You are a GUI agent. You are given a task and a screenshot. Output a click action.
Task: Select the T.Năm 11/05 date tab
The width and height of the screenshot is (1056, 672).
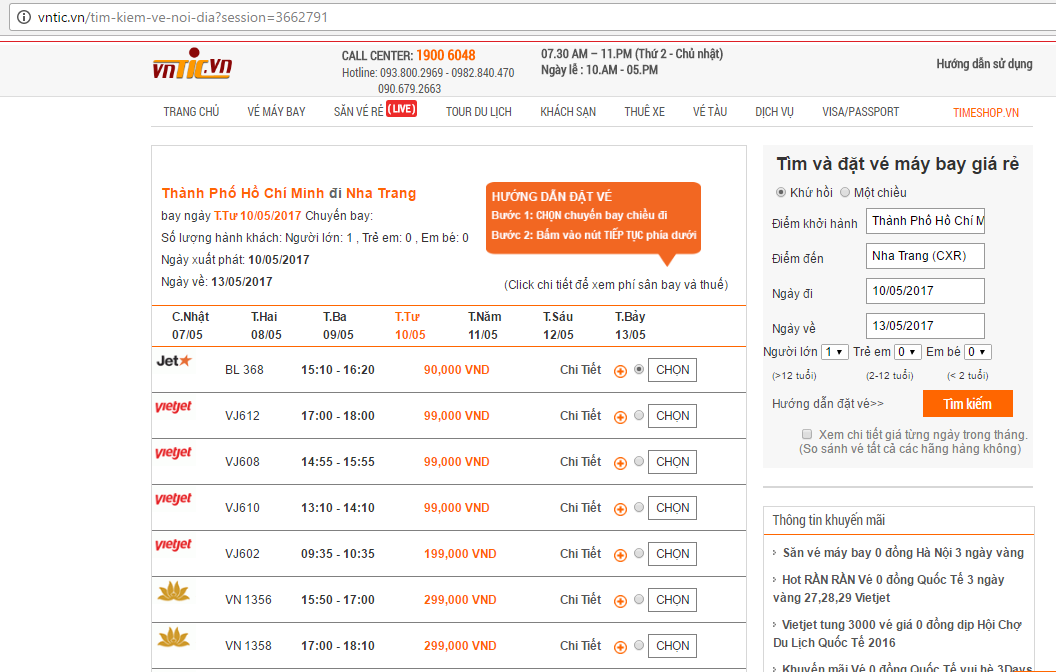(484, 325)
